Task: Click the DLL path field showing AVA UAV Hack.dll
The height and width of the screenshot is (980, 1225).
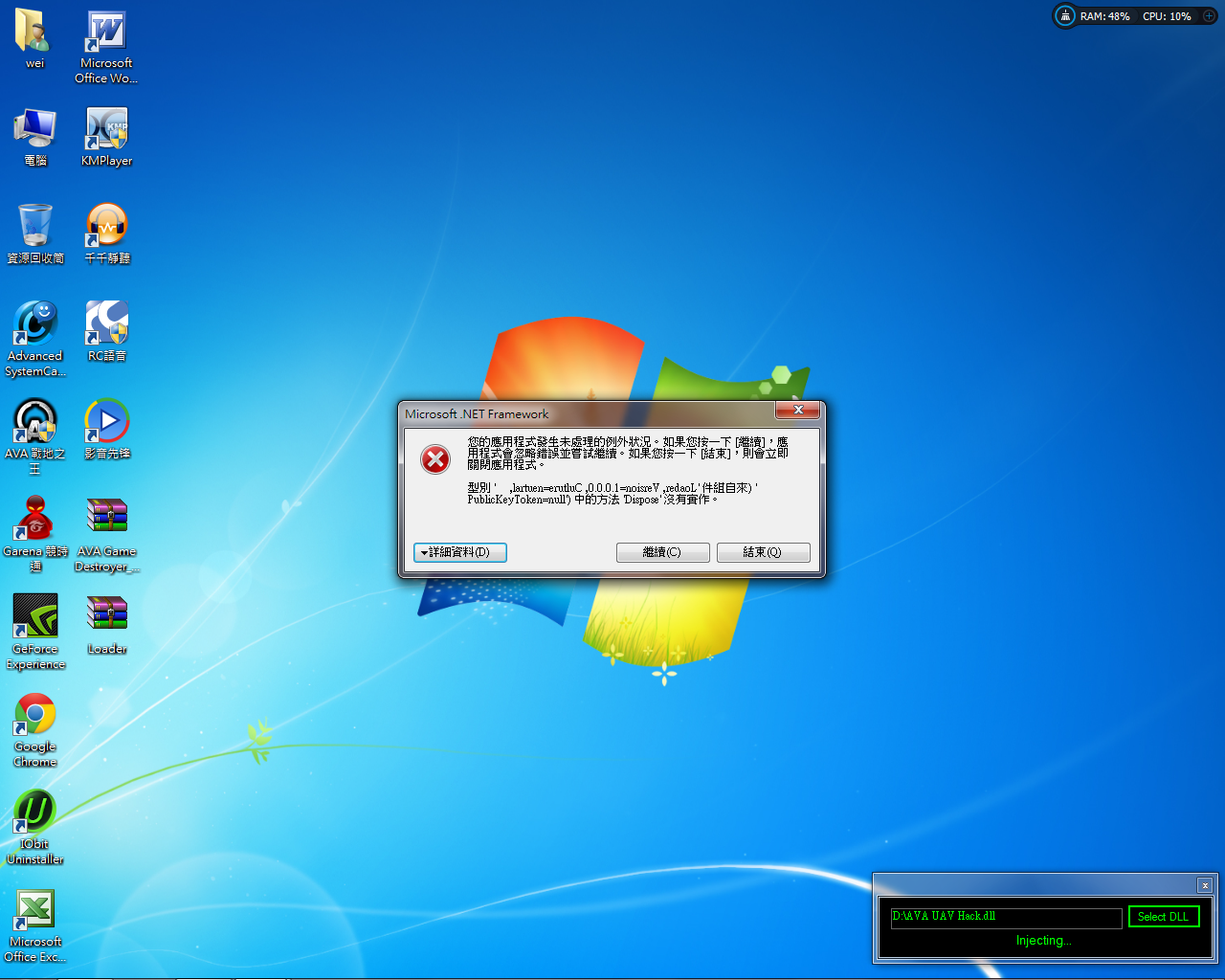Action: pyautogui.click(x=1005, y=917)
